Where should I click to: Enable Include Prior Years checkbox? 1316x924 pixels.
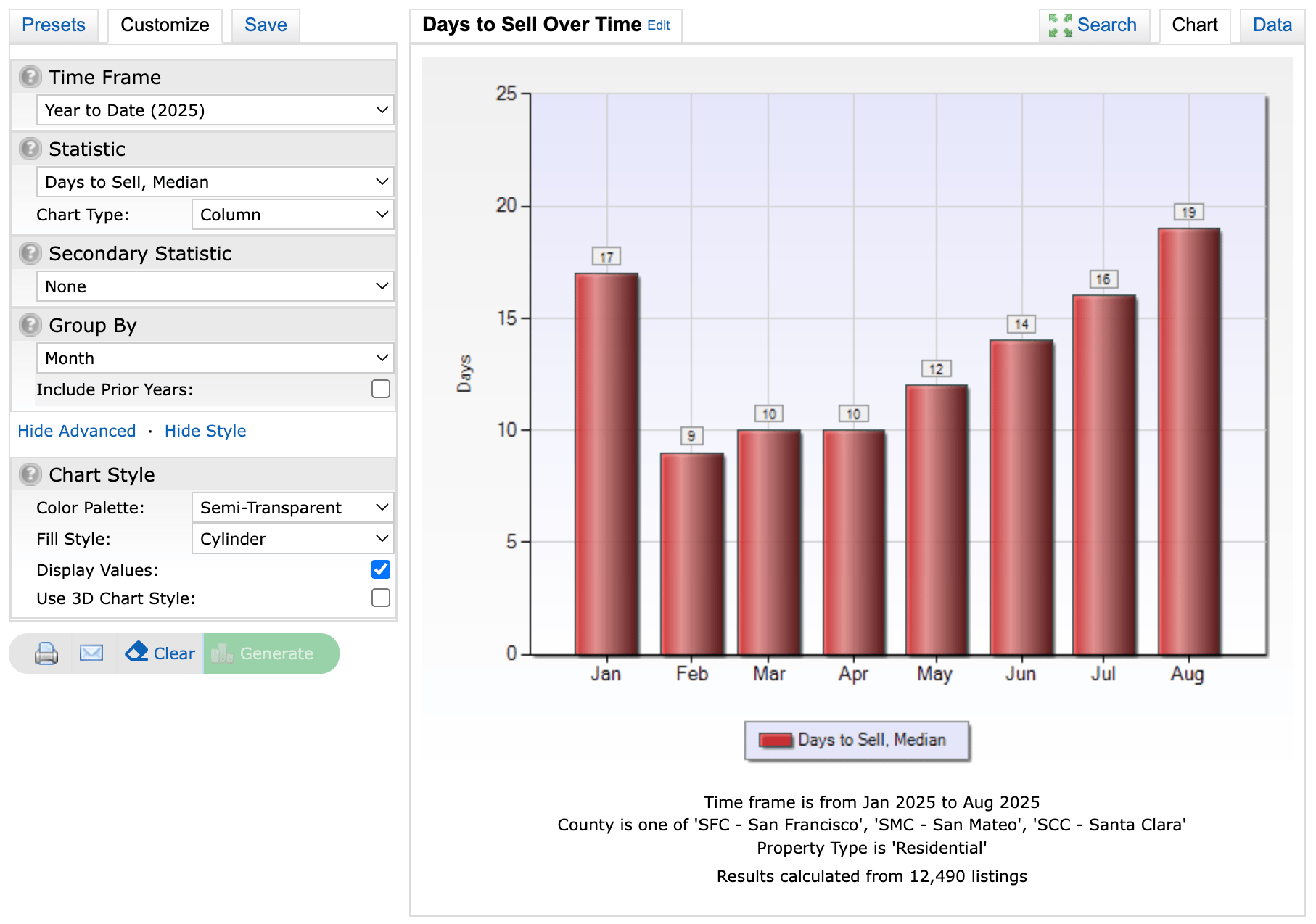381,389
